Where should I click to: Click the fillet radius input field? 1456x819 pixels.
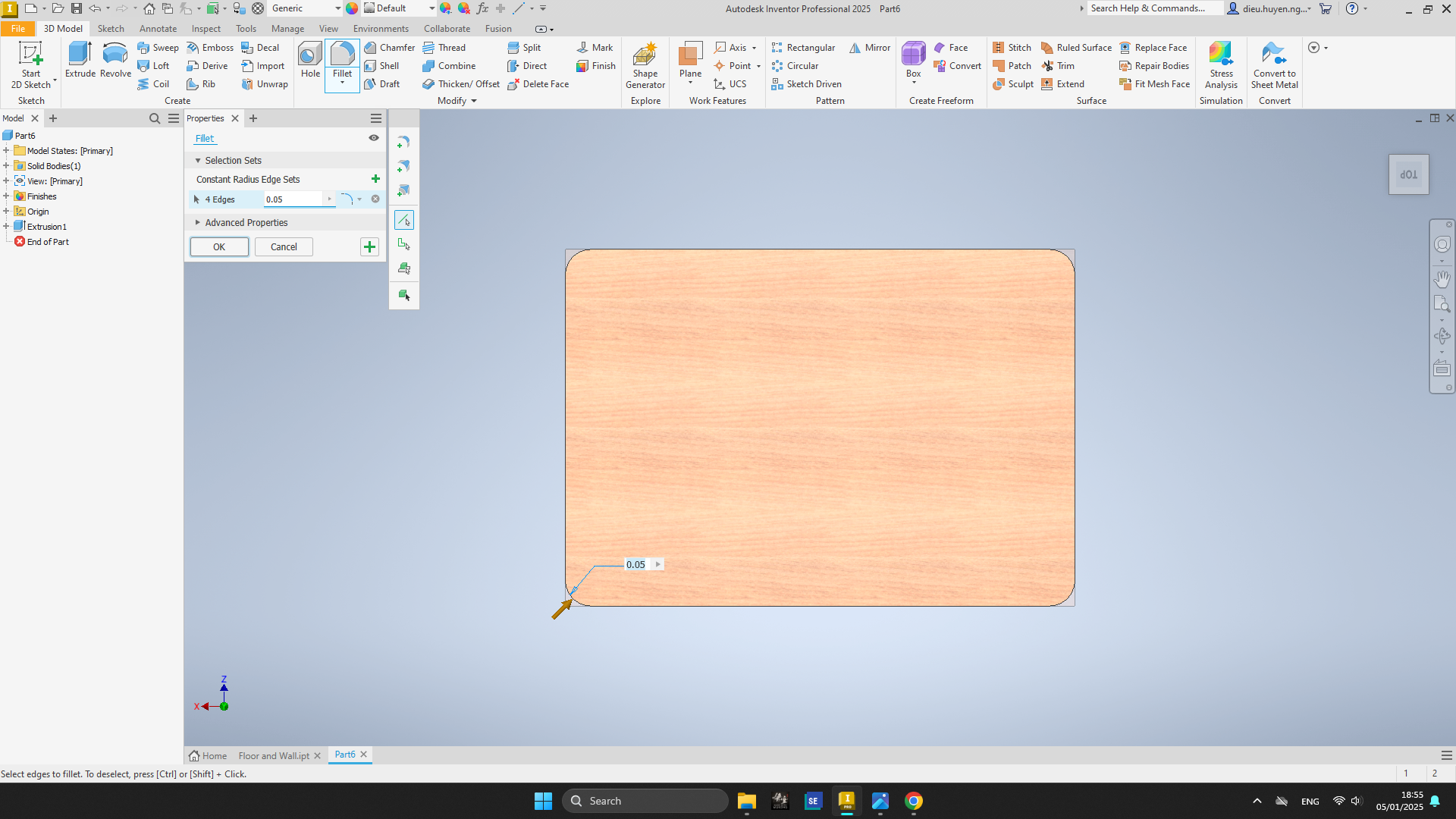tap(295, 199)
